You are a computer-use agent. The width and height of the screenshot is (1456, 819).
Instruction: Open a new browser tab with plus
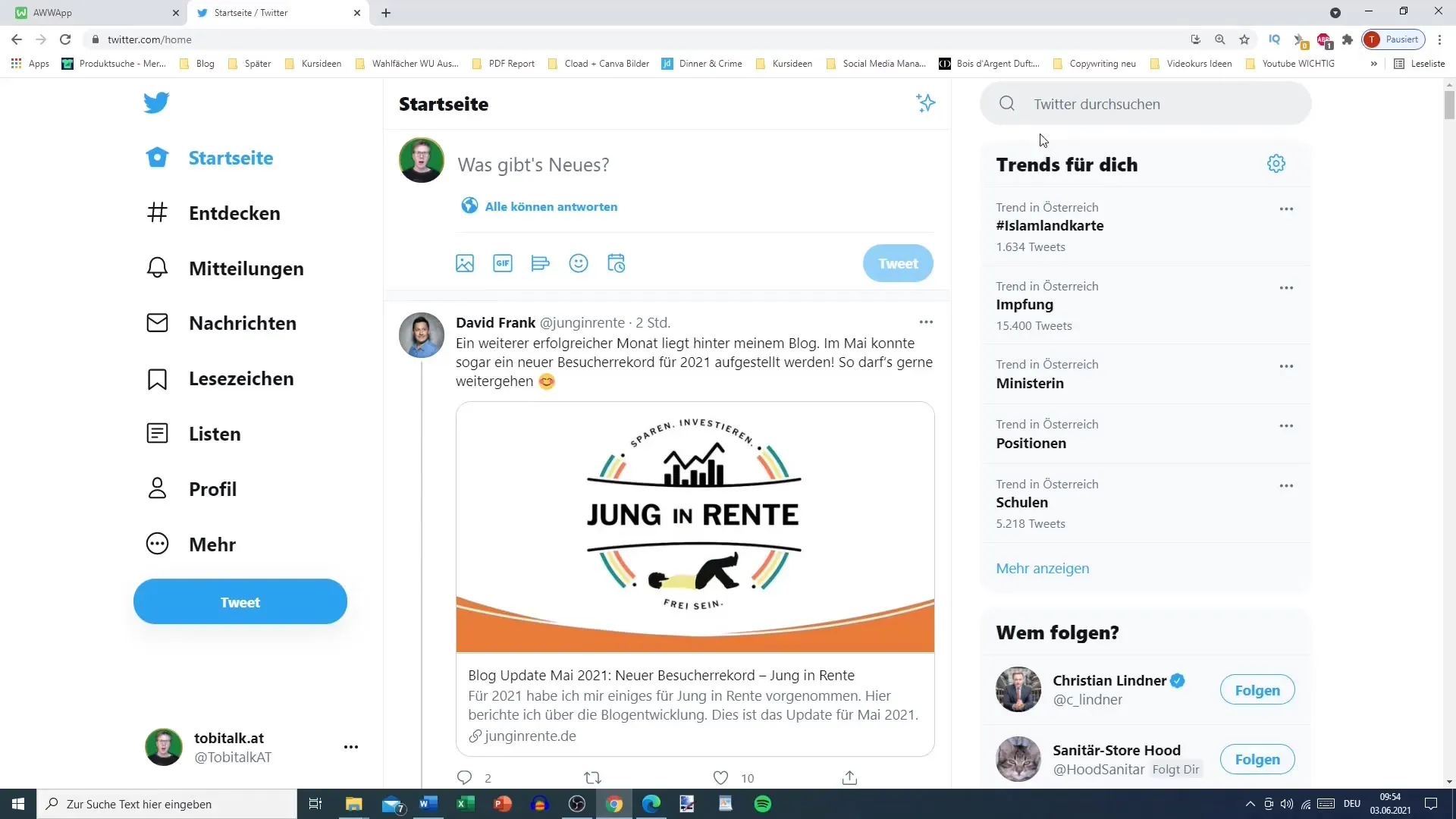coord(386,13)
